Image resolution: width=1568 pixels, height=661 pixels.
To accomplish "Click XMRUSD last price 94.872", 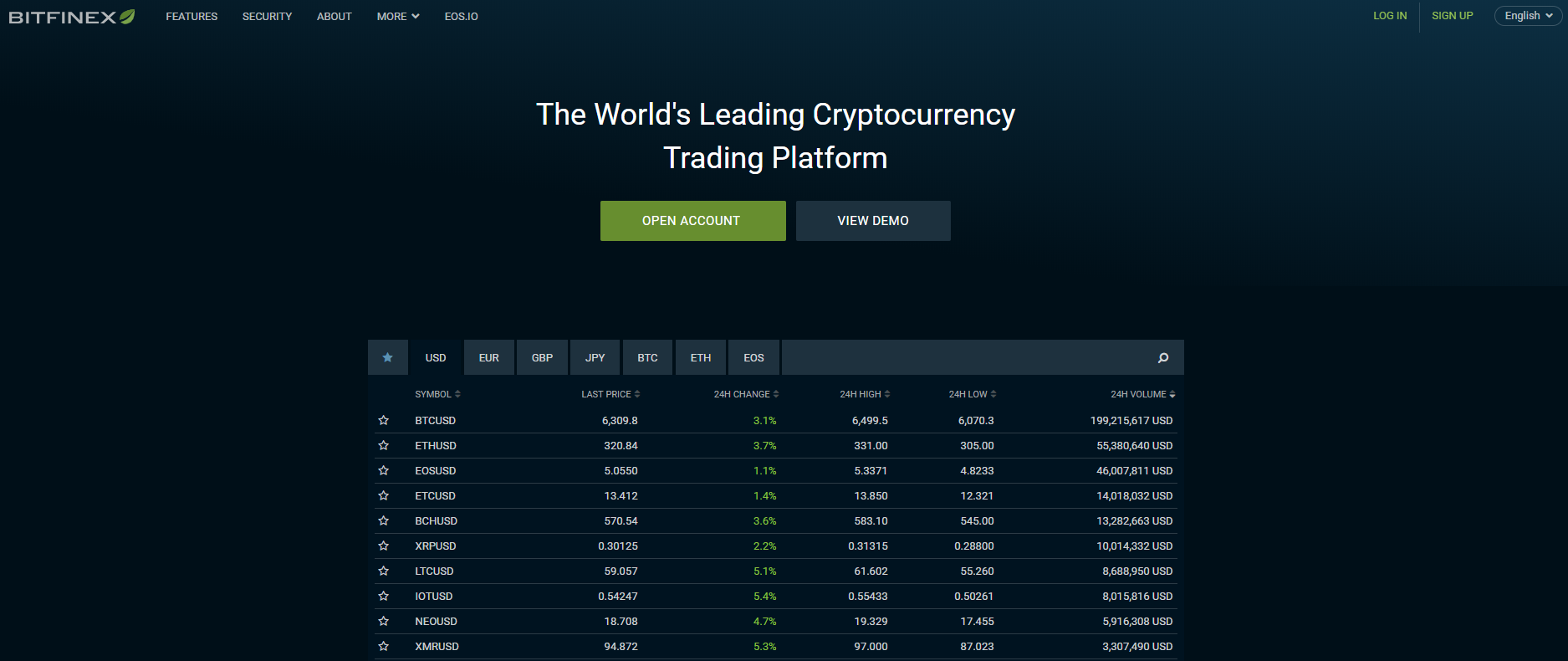I will [621, 647].
